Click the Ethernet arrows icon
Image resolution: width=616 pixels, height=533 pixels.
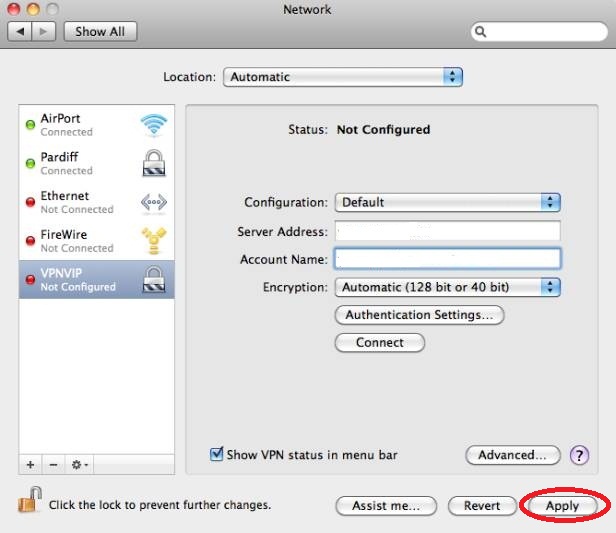153,203
